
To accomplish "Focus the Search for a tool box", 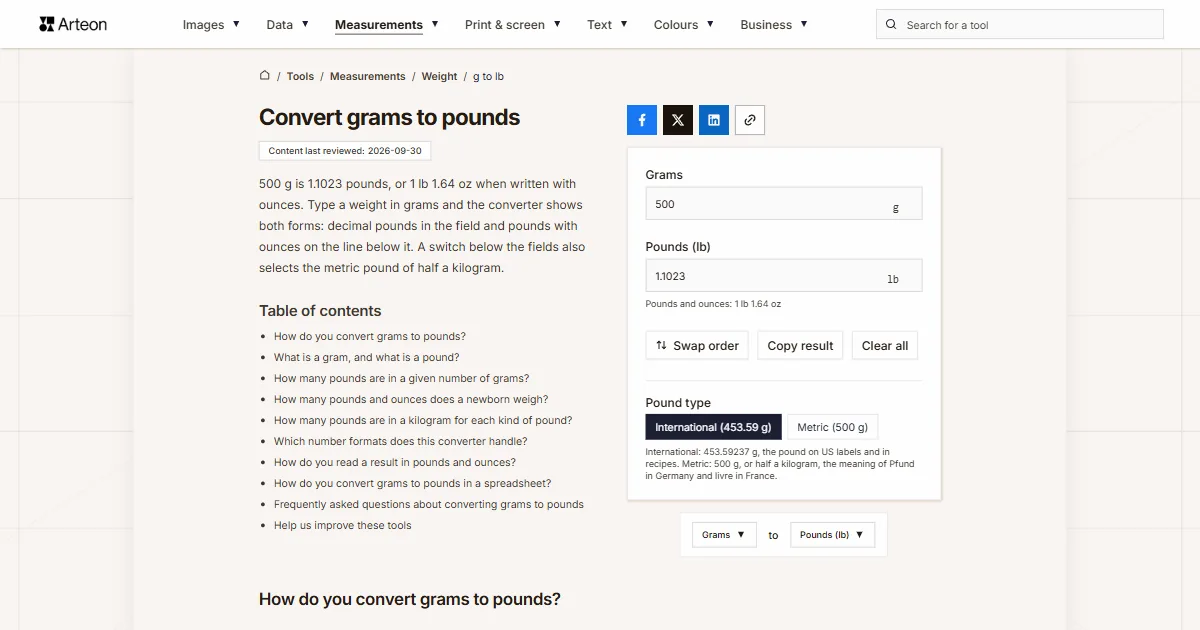I will click(1020, 25).
